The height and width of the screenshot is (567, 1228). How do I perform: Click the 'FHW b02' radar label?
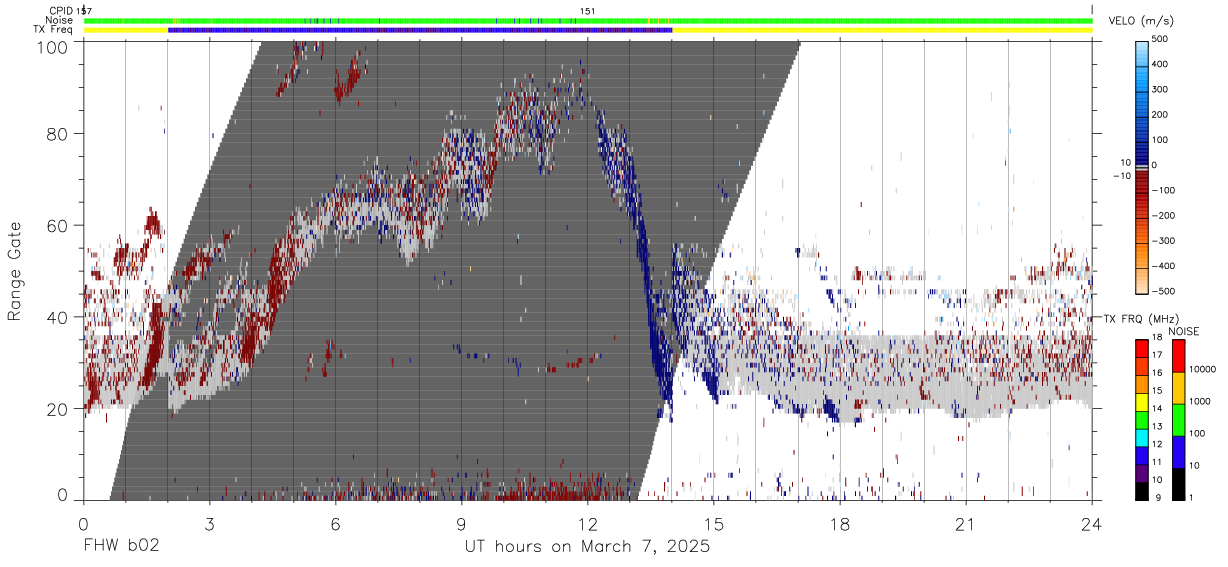pyautogui.click(x=121, y=547)
